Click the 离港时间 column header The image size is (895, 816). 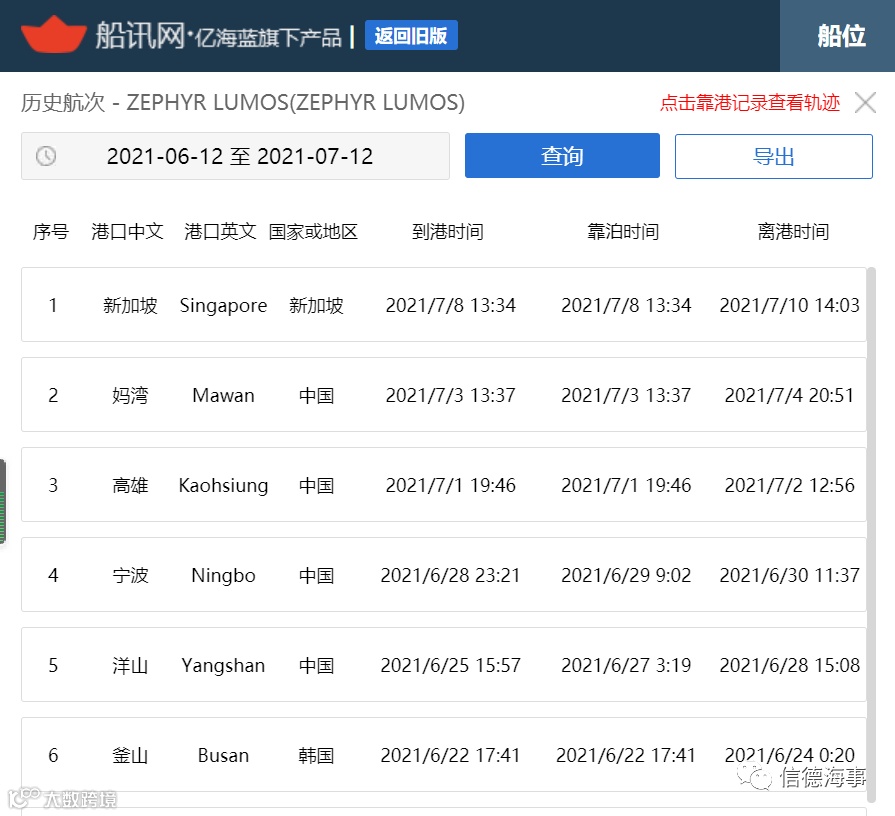click(793, 232)
